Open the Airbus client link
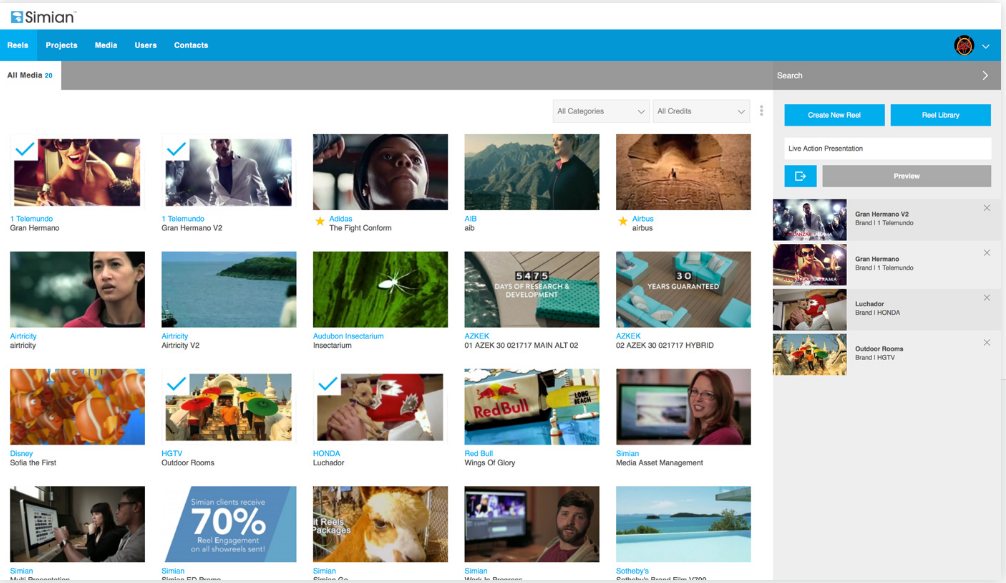 click(642, 219)
